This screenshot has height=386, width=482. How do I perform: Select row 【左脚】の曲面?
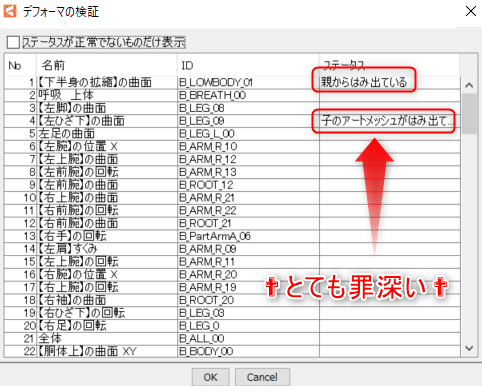click(x=232, y=108)
